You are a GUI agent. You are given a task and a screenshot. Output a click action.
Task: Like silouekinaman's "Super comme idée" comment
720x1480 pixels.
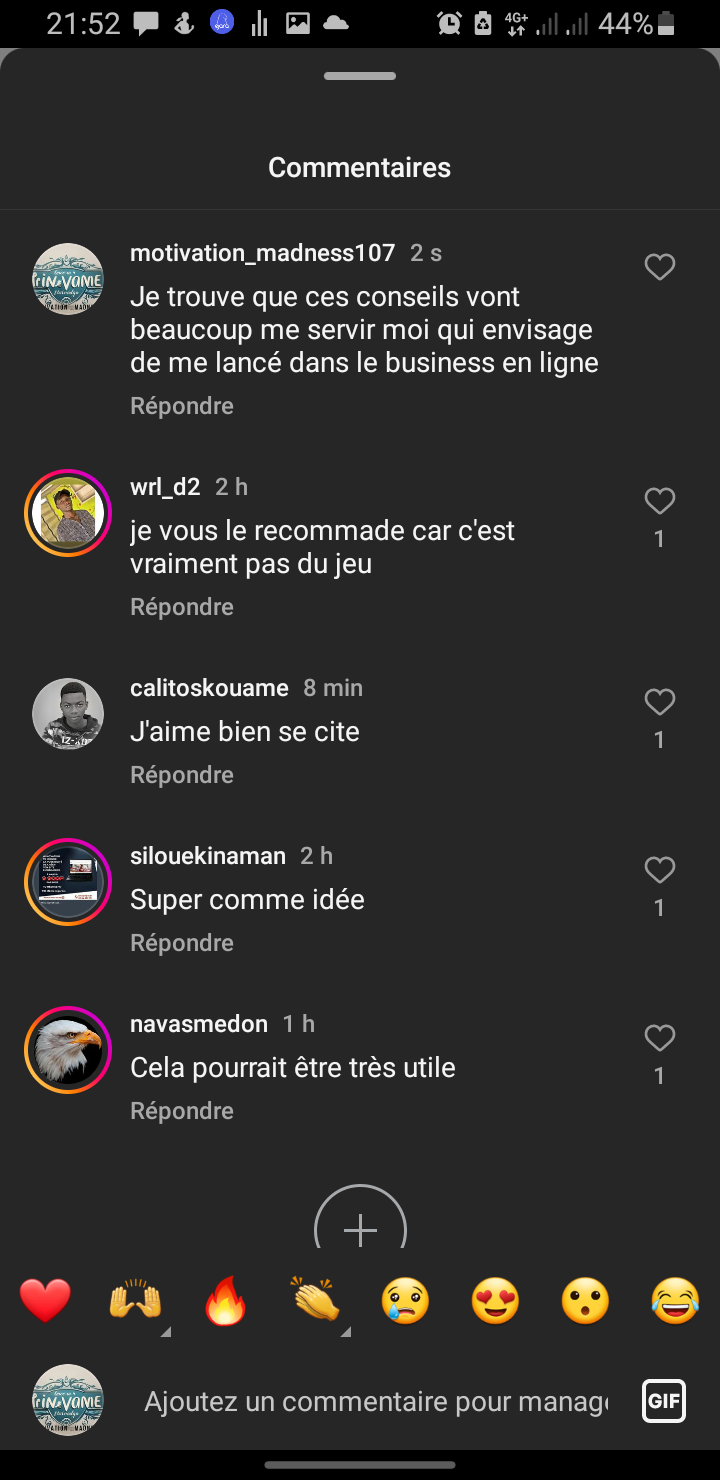tap(659, 871)
